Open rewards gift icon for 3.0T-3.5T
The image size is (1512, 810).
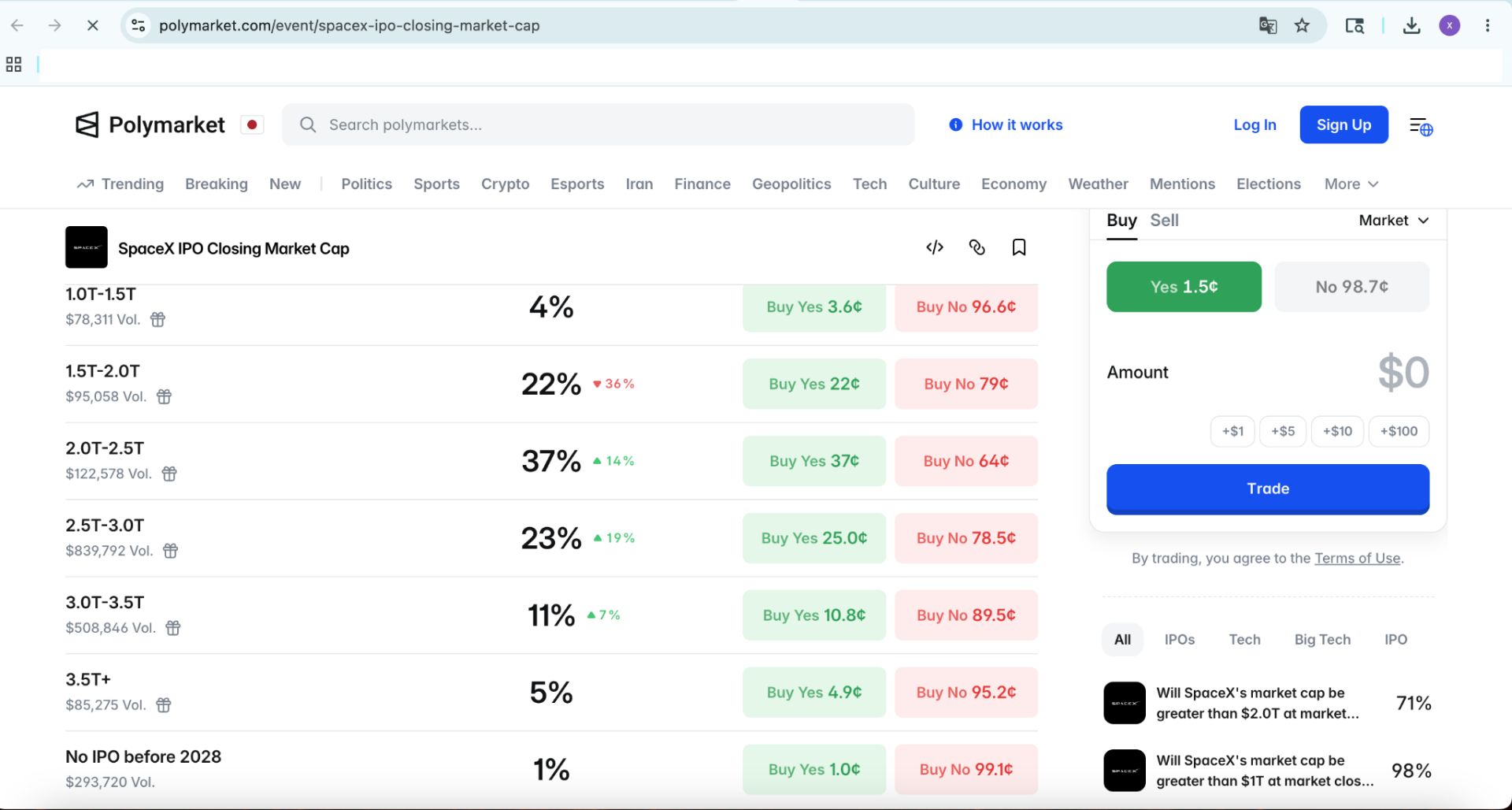(173, 628)
